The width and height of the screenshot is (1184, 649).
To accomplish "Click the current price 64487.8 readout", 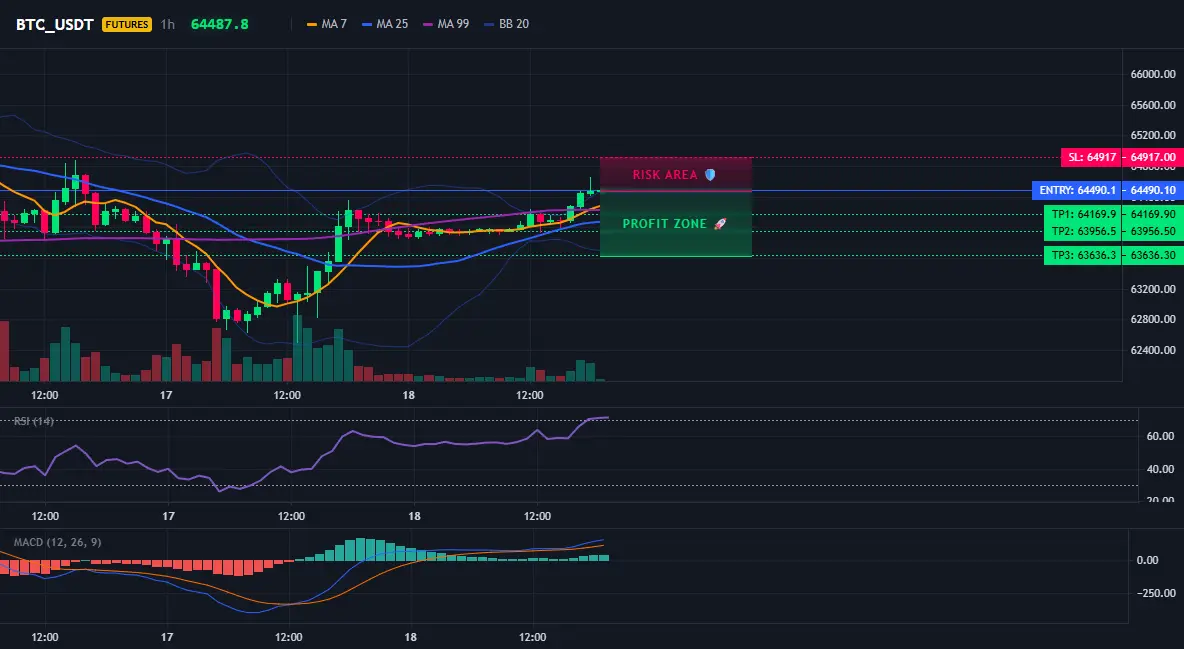I will pos(220,24).
